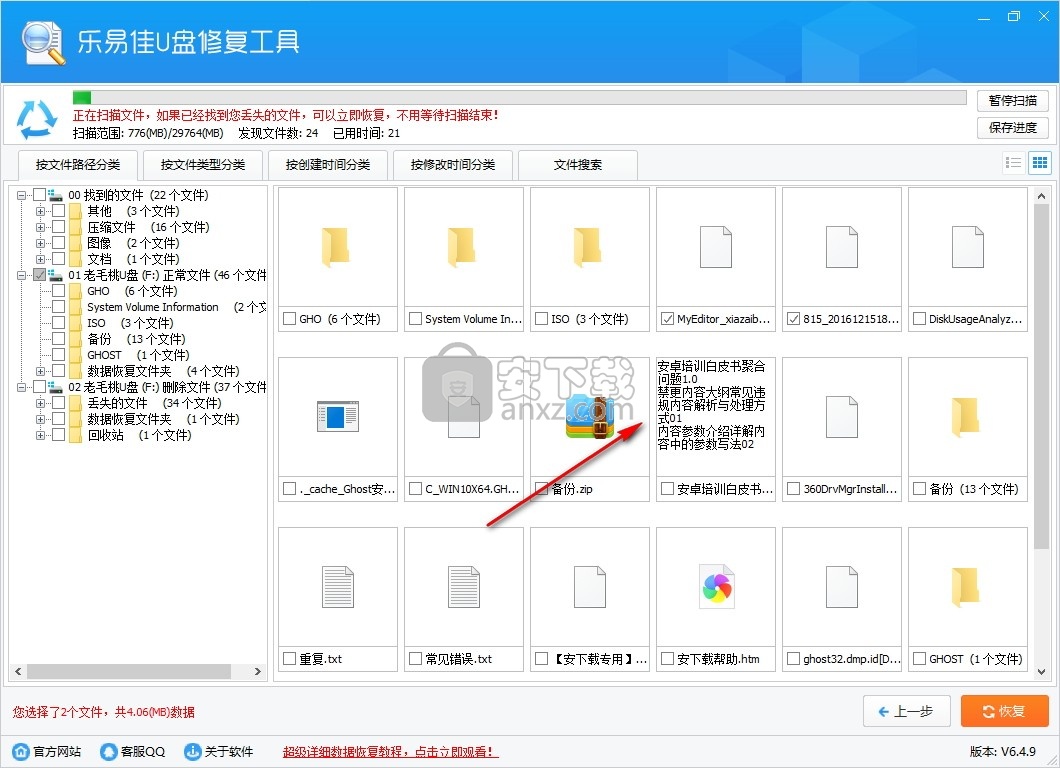
Task: Collapse the 01 老毛桃U盘 正常文件 node
Action: pos(22,274)
